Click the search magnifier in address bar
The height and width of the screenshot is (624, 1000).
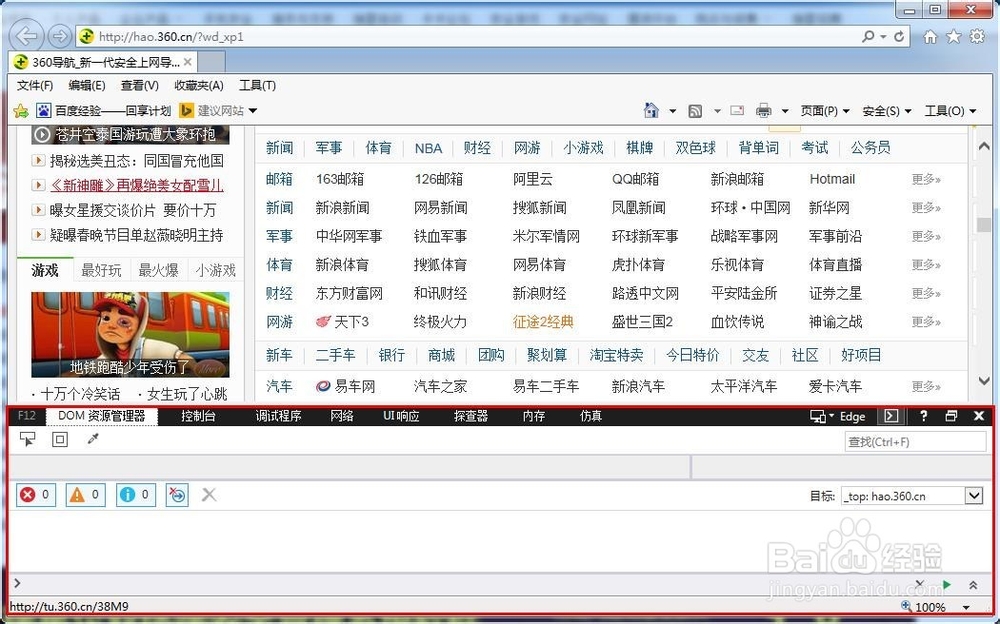pos(868,36)
